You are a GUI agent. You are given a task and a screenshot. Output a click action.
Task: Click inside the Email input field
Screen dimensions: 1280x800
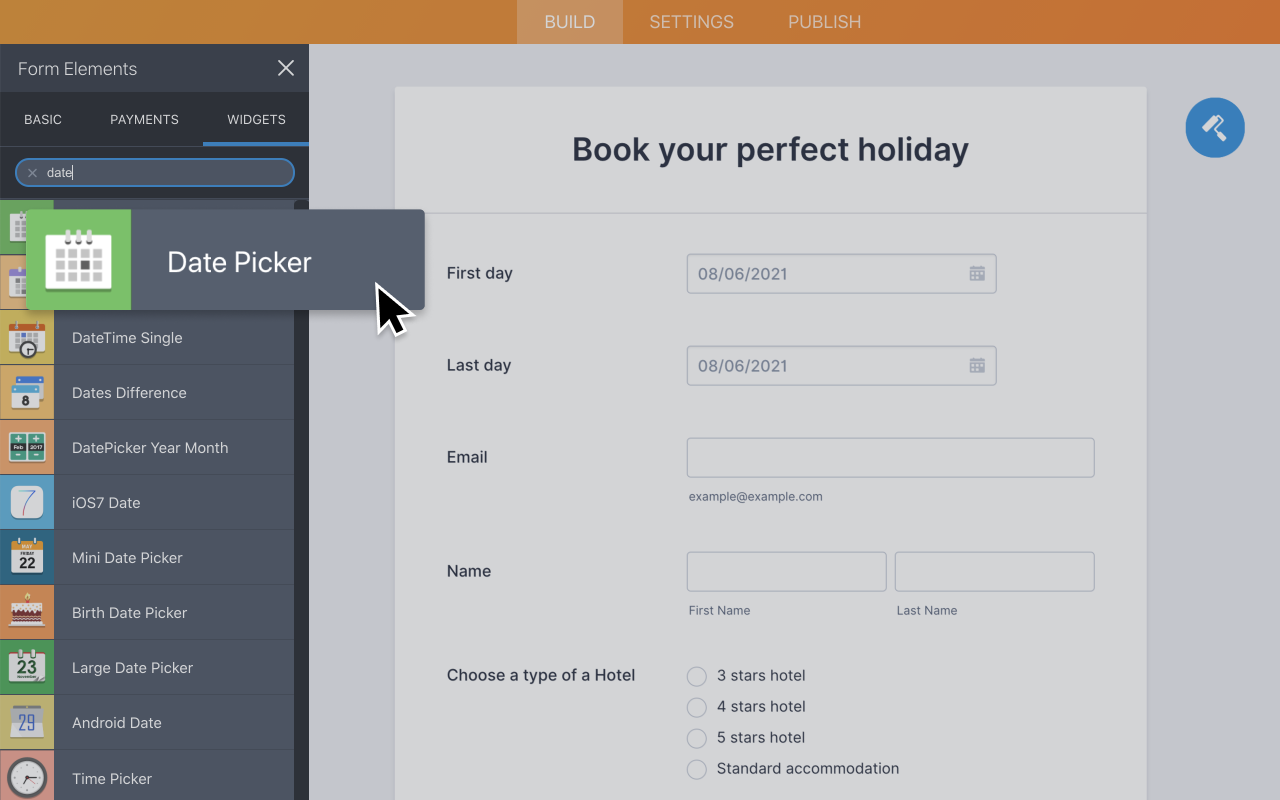click(x=889, y=457)
